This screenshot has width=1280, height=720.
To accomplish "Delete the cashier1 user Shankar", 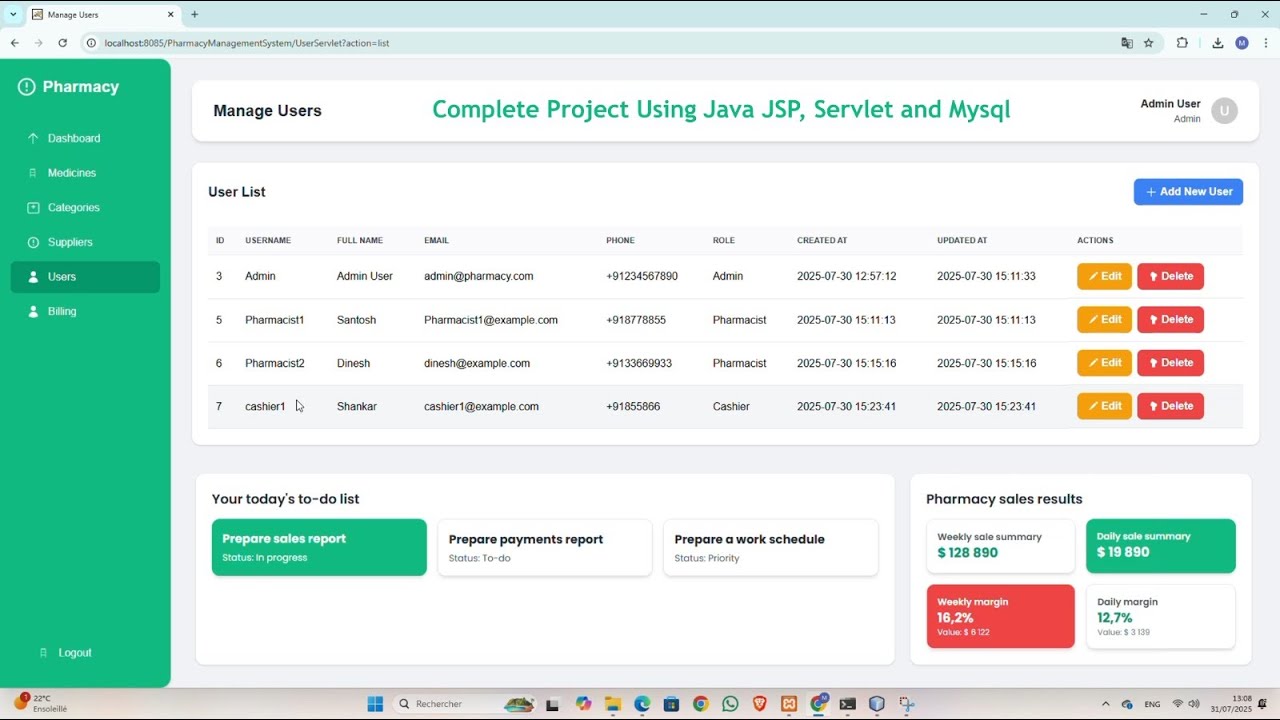I will [x=1170, y=406].
